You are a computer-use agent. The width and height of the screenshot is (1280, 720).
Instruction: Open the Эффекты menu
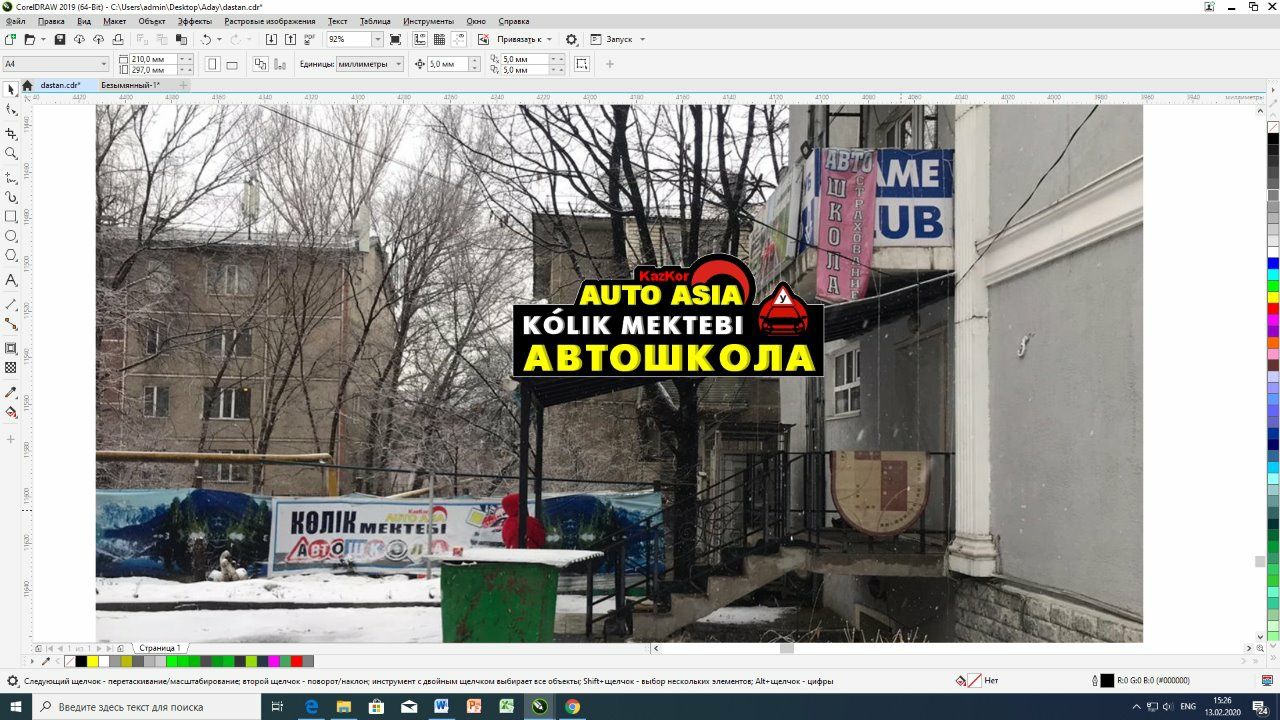pyautogui.click(x=195, y=21)
